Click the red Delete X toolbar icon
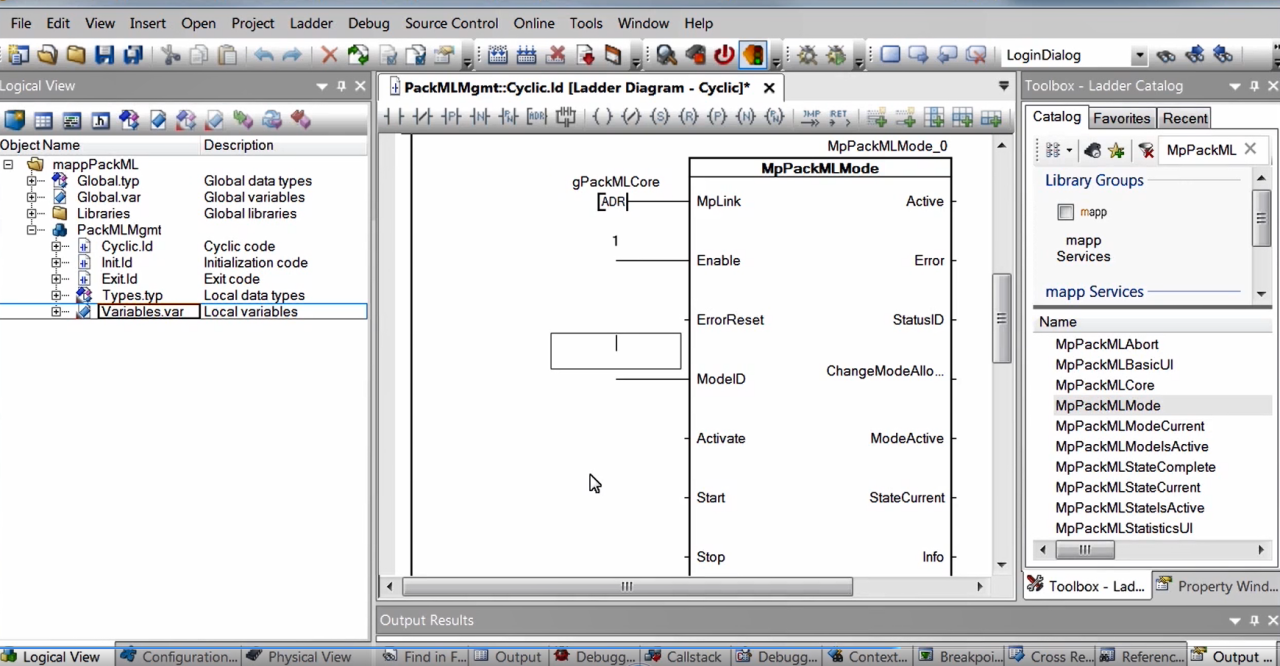 [x=329, y=55]
